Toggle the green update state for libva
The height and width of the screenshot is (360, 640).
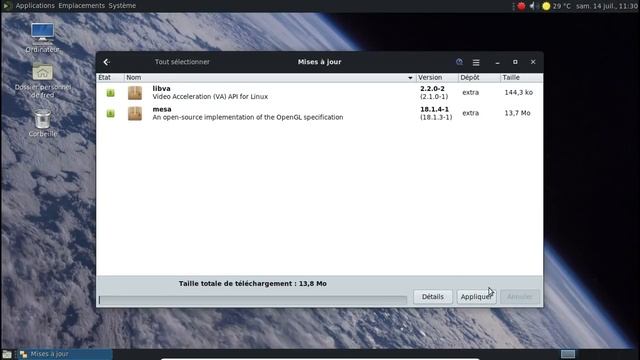click(x=110, y=93)
